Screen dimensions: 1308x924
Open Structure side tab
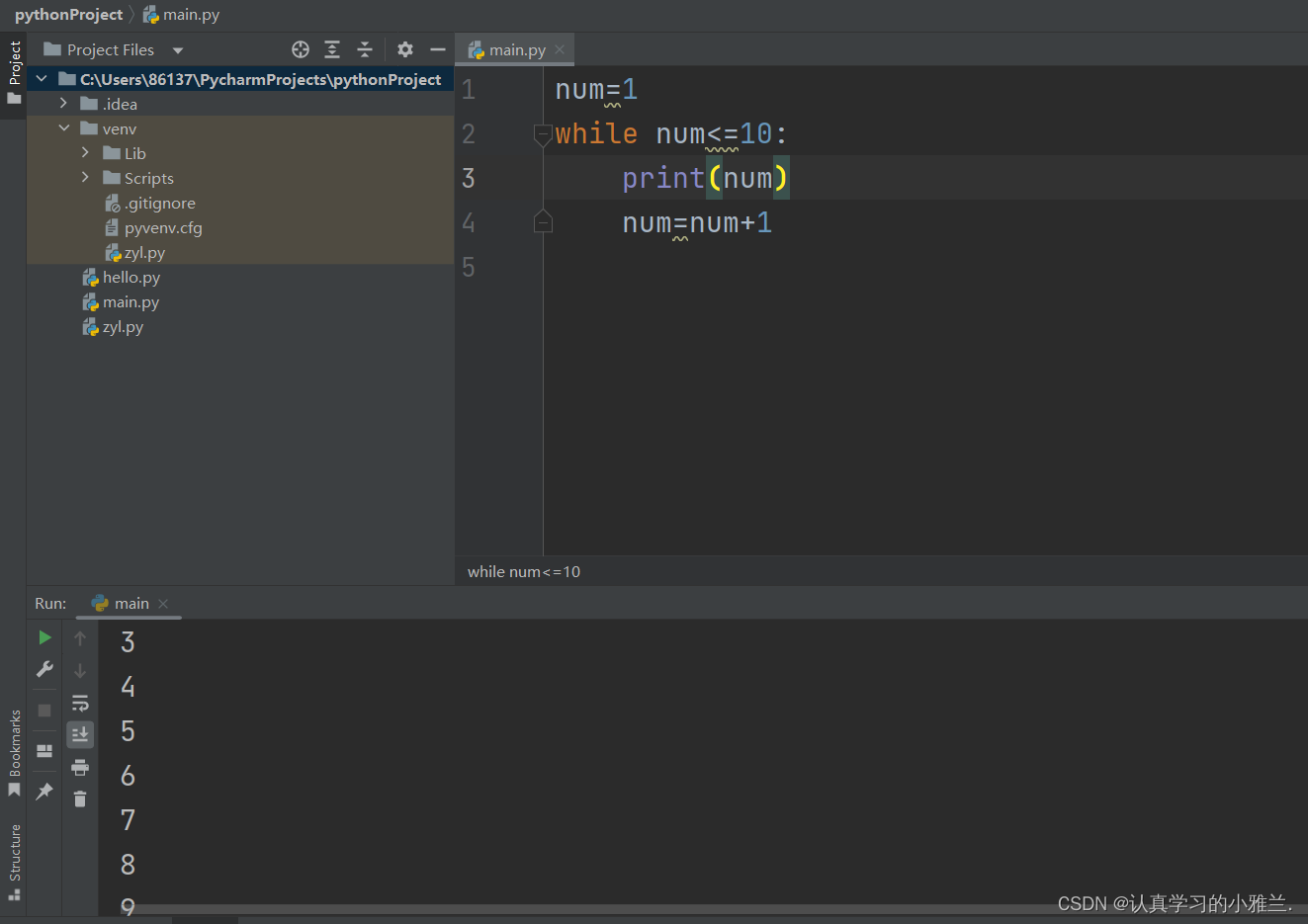pos(14,862)
